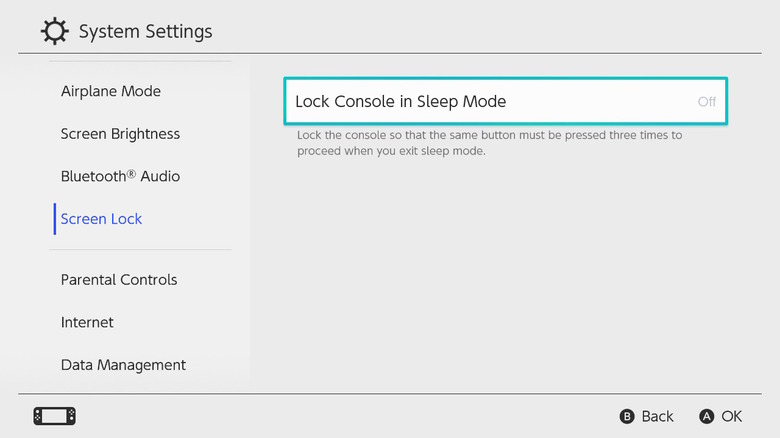Open Airplane Mode settings
Image resolution: width=780 pixels, height=438 pixels.
click(x=111, y=91)
